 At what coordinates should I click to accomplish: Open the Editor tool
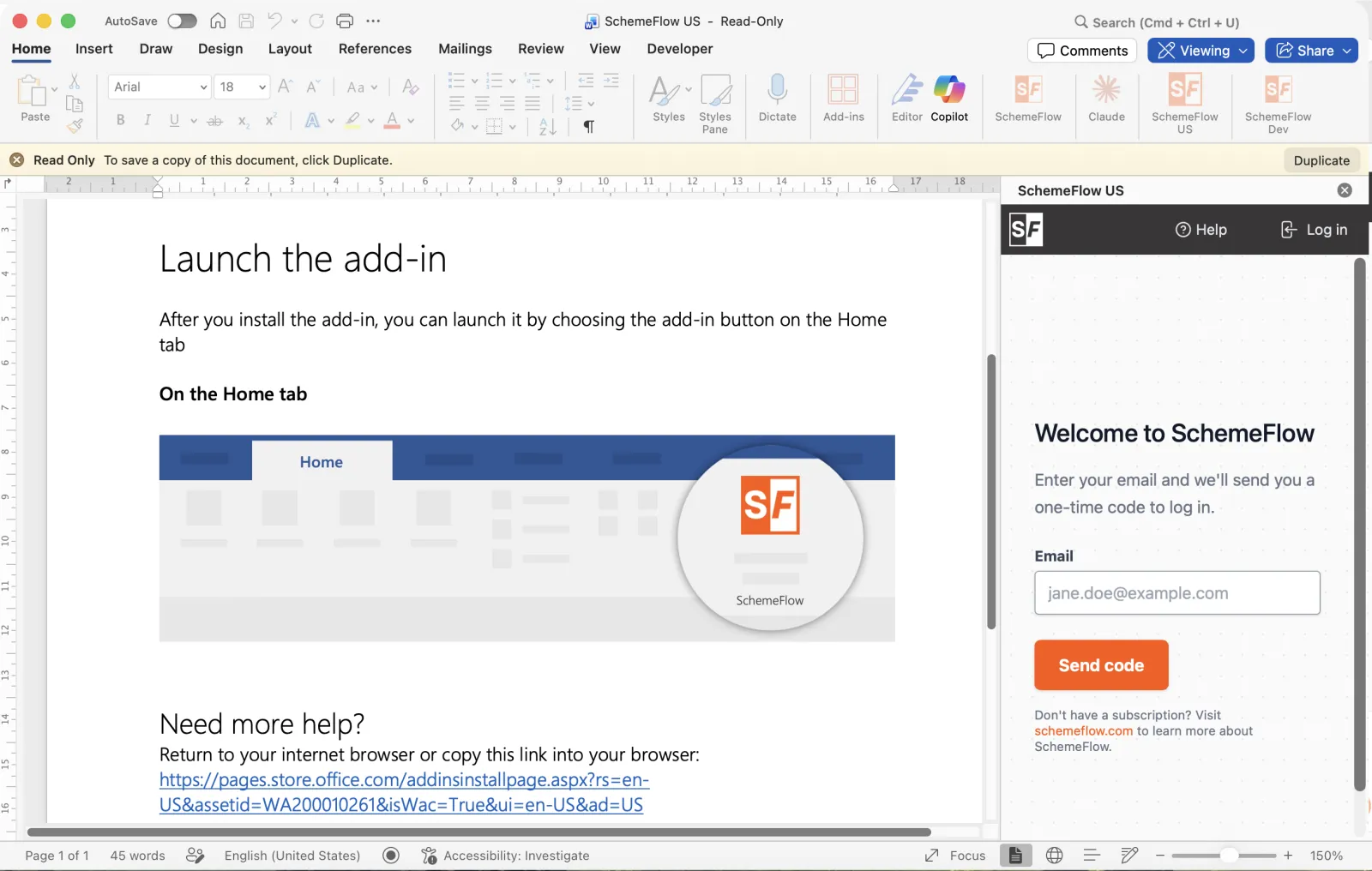click(906, 99)
